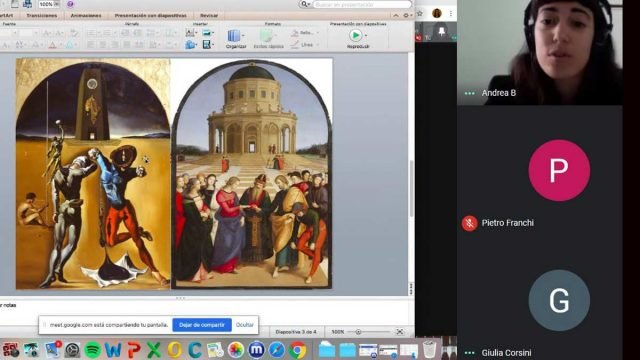The height and width of the screenshot is (360, 640).
Task: Click Andrea B's video tile
Action: point(540,53)
